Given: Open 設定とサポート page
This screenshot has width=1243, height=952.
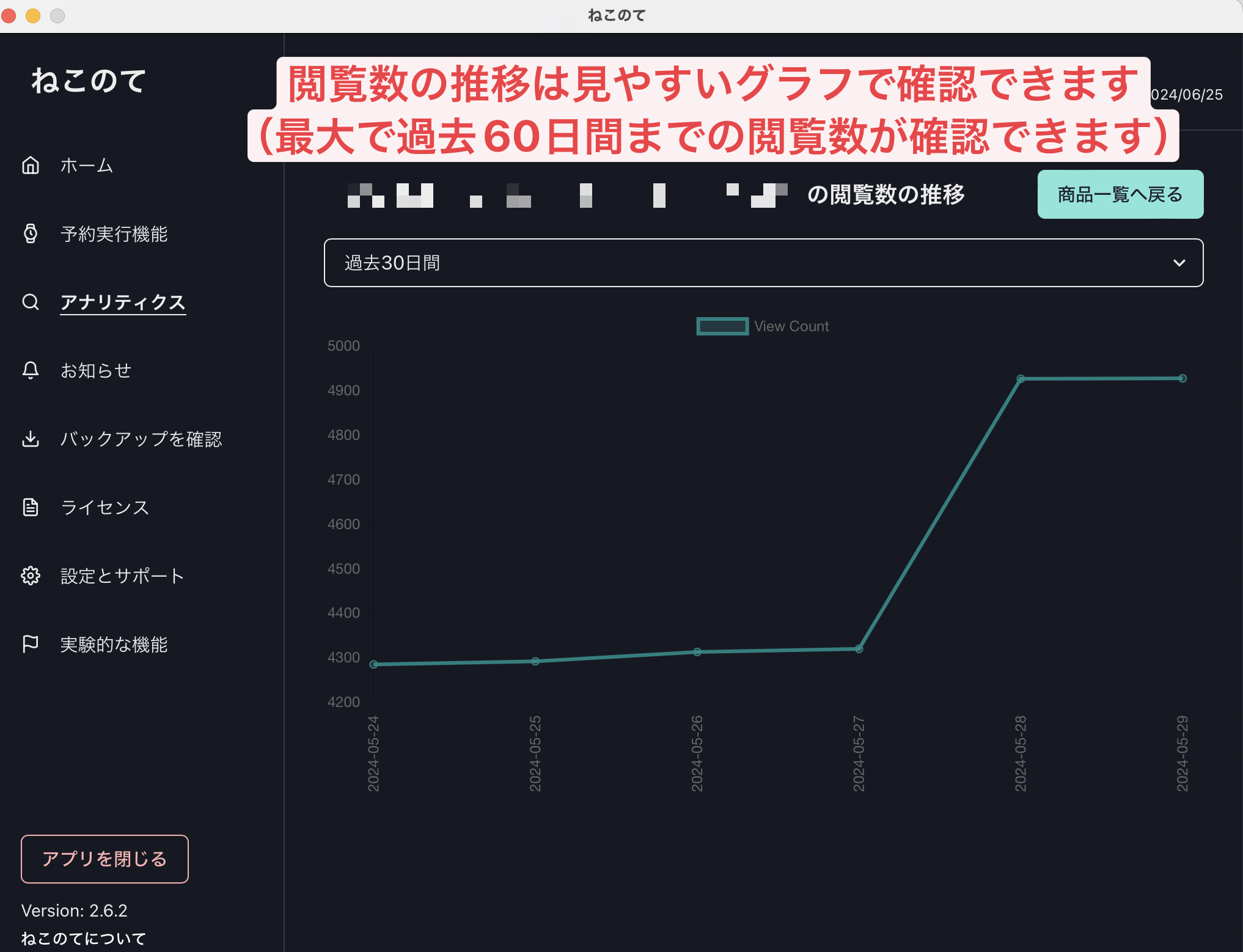Looking at the screenshot, I should click(122, 576).
